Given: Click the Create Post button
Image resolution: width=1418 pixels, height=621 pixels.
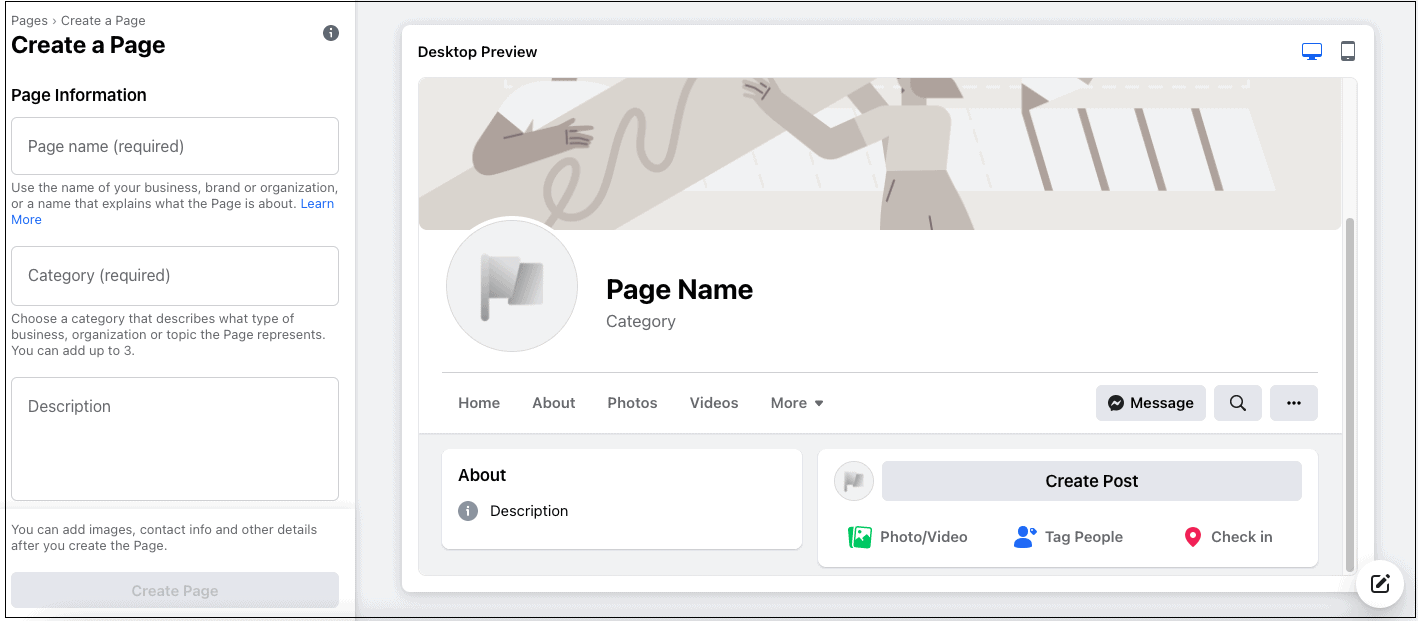Looking at the screenshot, I should click(x=1092, y=481).
